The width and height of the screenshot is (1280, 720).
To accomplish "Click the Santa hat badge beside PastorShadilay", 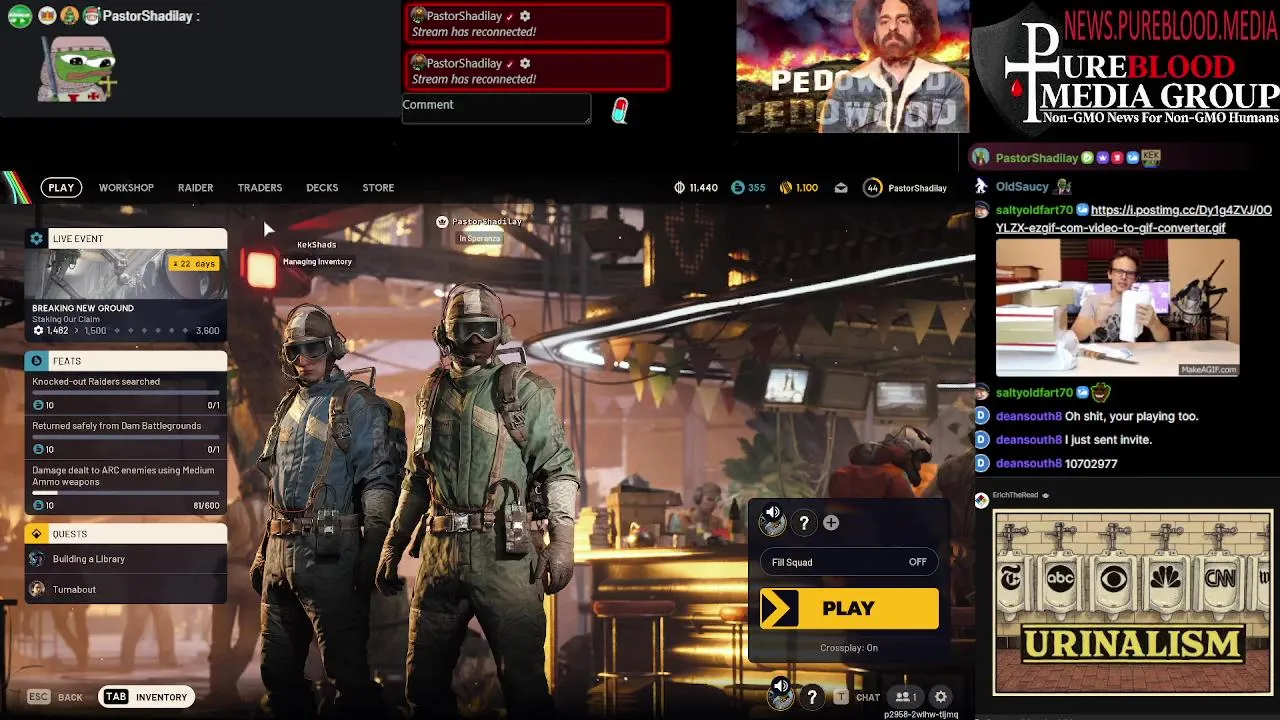I will point(91,16).
